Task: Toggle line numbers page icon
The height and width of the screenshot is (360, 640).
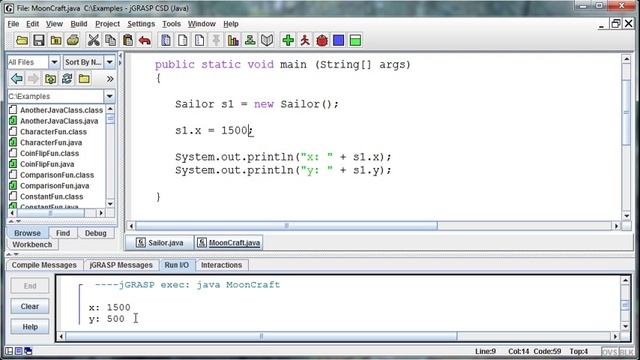Action: coord(200,40)
